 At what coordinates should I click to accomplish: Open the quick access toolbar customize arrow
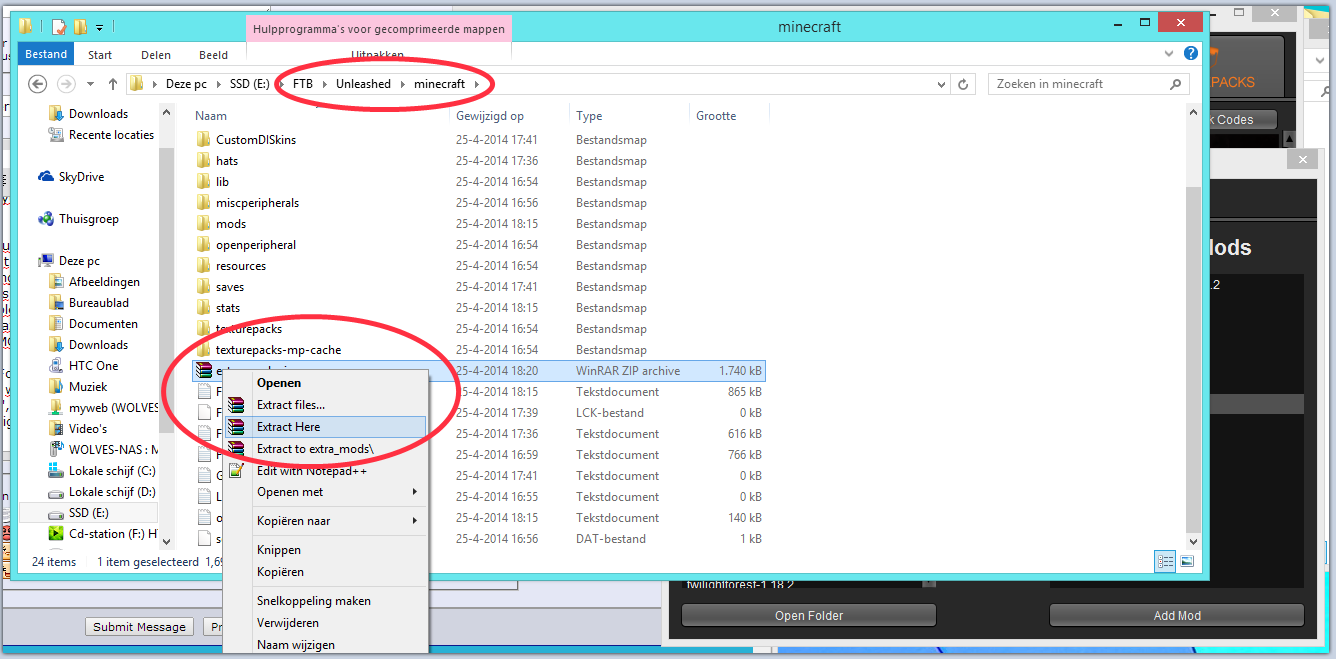(100, 27)
